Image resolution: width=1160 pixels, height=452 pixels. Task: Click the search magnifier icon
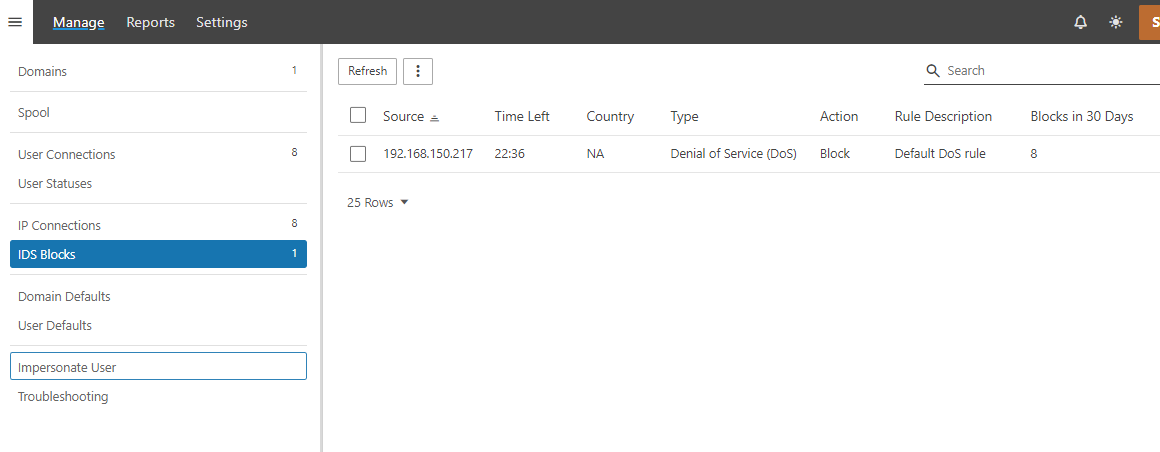933,71
